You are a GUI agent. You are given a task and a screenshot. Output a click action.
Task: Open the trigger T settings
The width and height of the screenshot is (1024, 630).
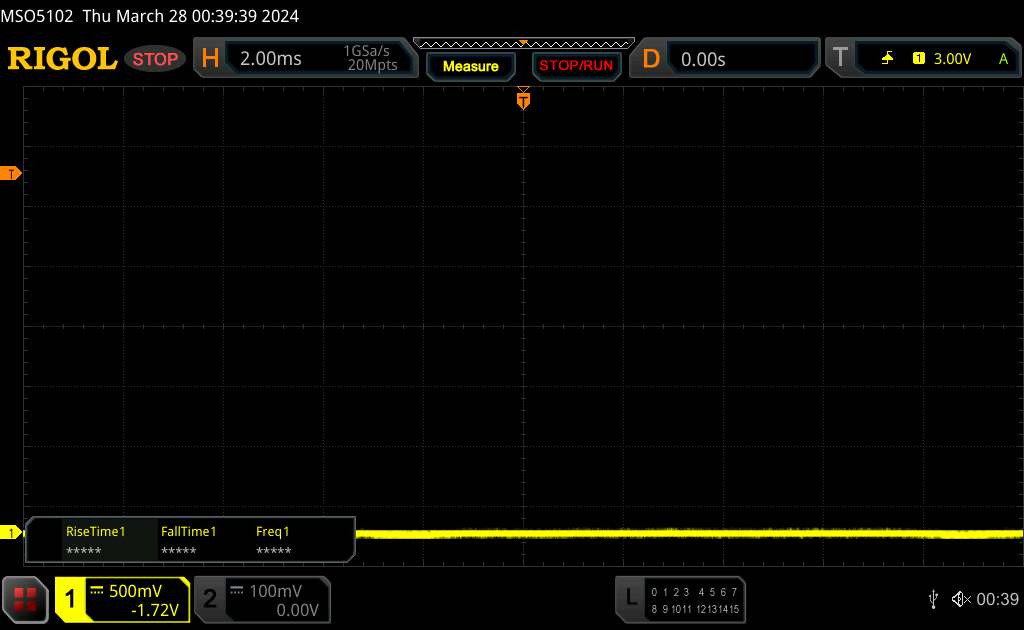pyautogui.click(x=840, y=57)
